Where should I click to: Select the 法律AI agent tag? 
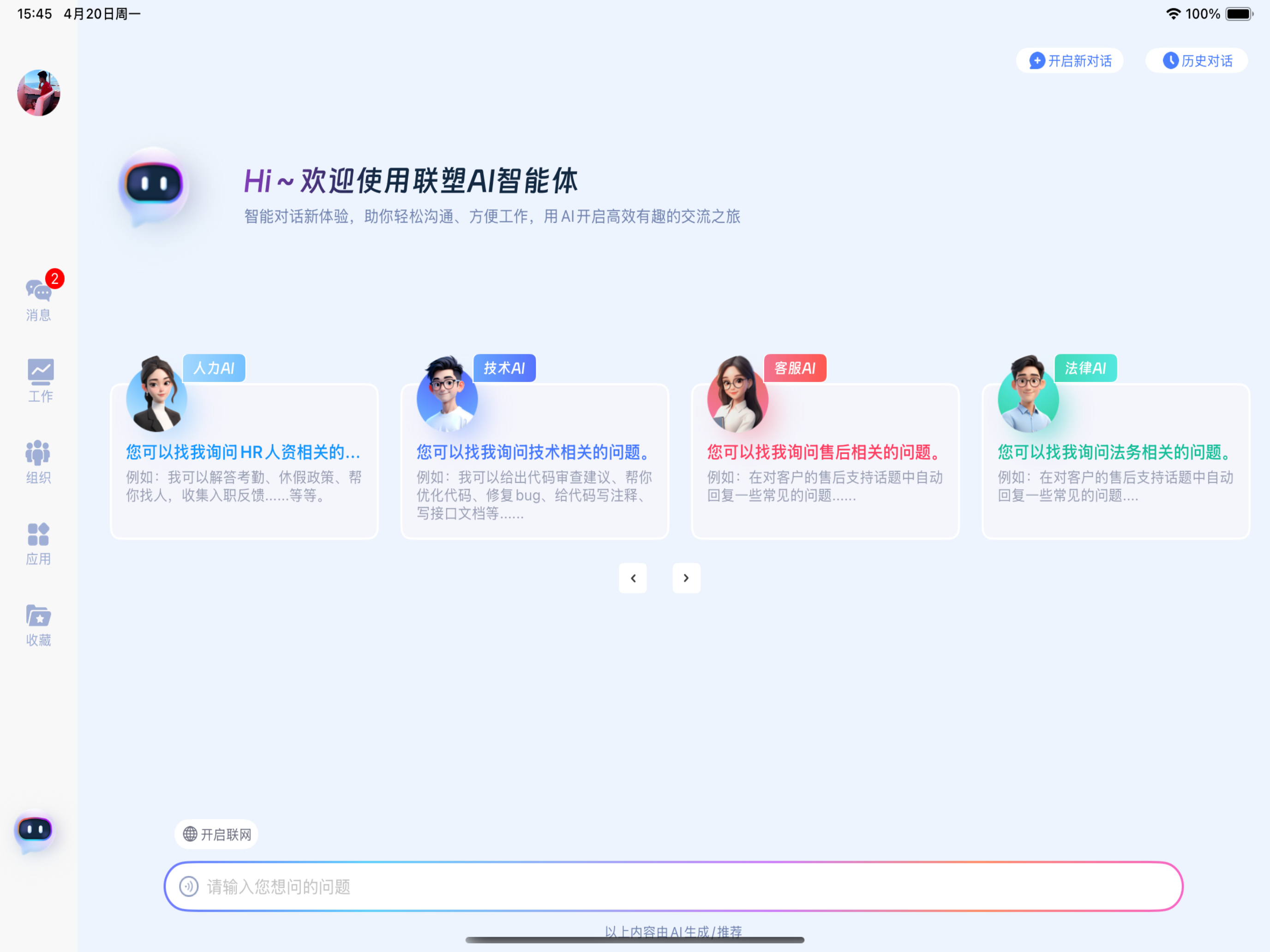(1086, 369)
